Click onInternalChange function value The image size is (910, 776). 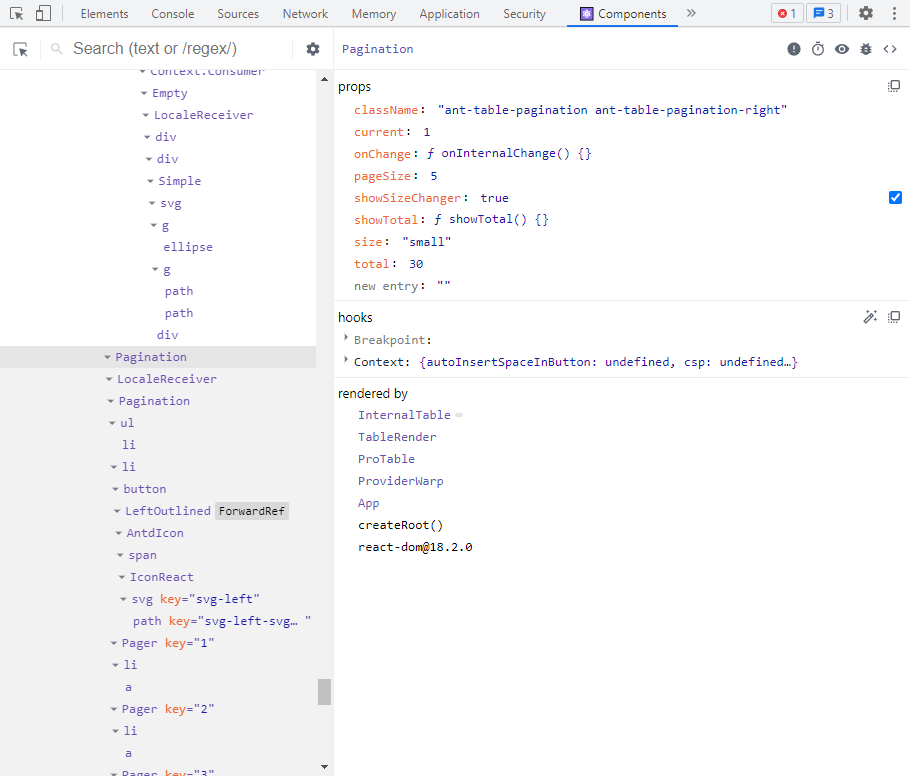point(509,154)
